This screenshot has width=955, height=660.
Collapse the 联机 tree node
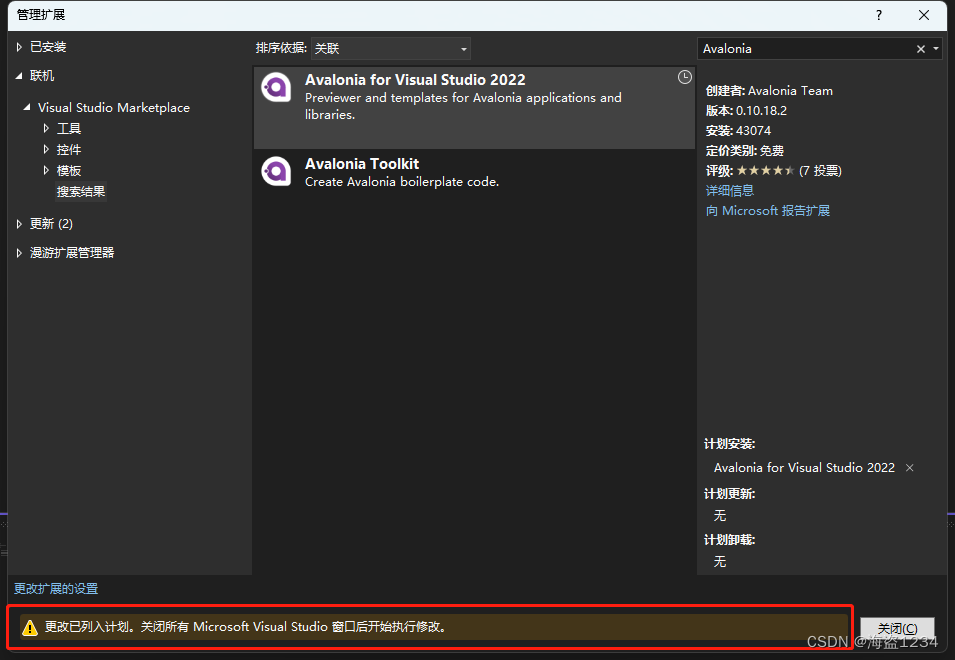[x=19, y=75]
